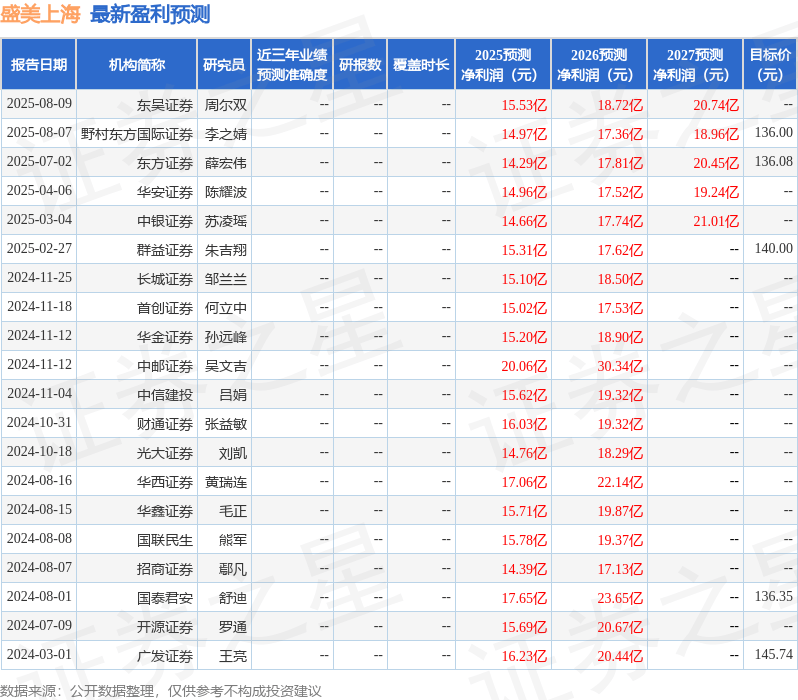The image size is (798, 700).
Task: Click the 最新盈利预测 heading
Action: pyautogui.click(x=150, y=14)
